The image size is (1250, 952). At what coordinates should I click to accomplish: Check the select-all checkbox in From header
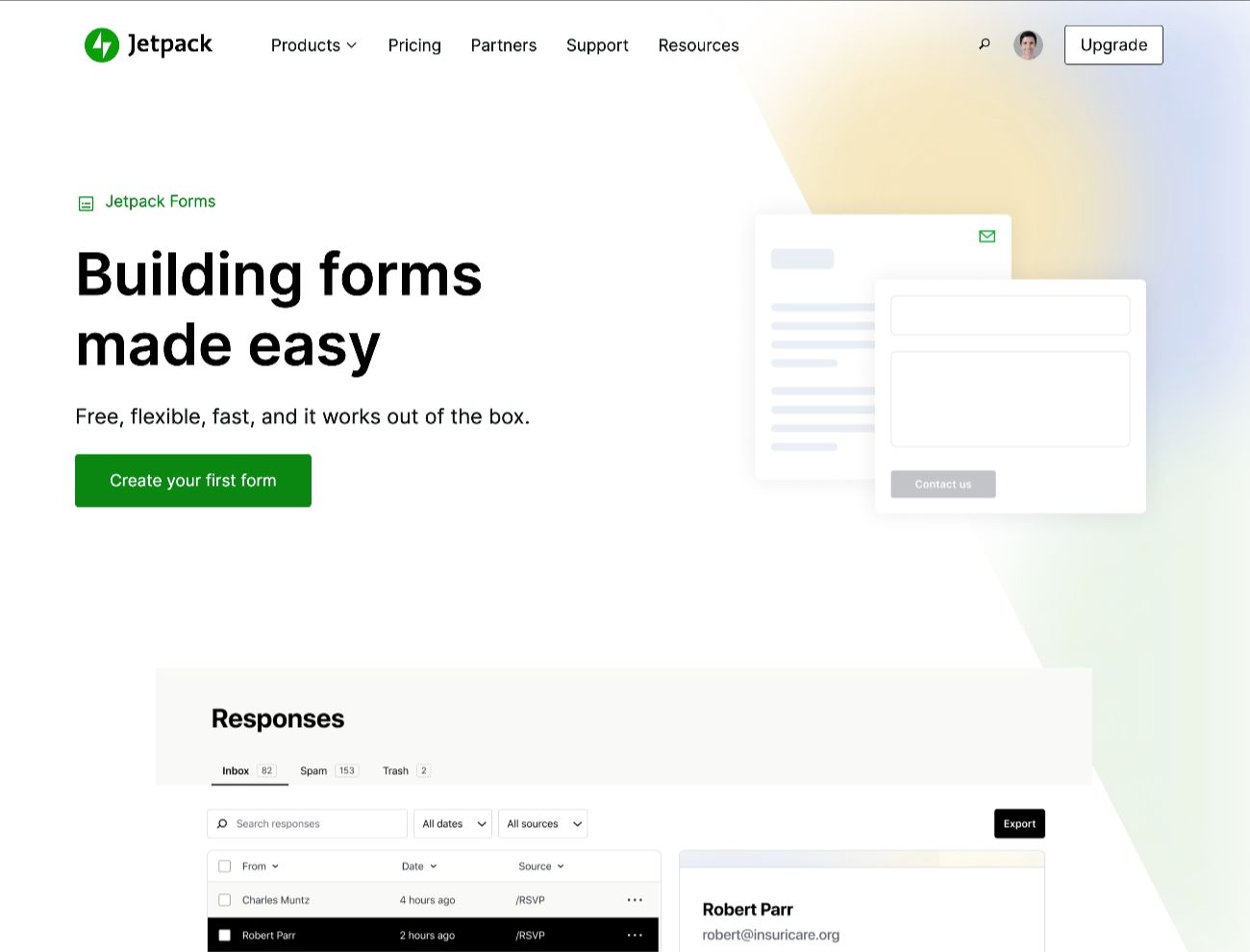coord(224,865)
